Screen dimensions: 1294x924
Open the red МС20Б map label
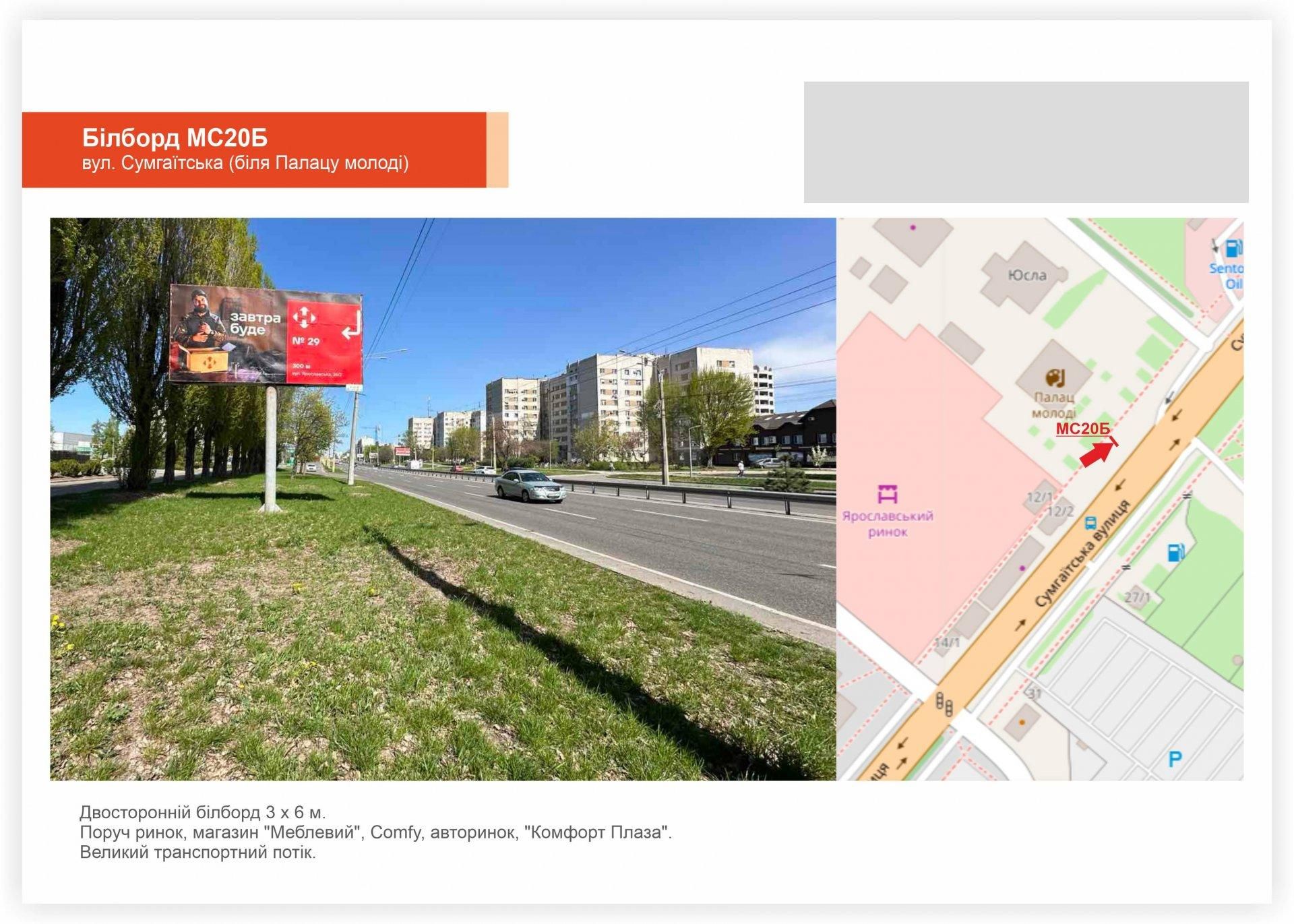coord(1082,429)
